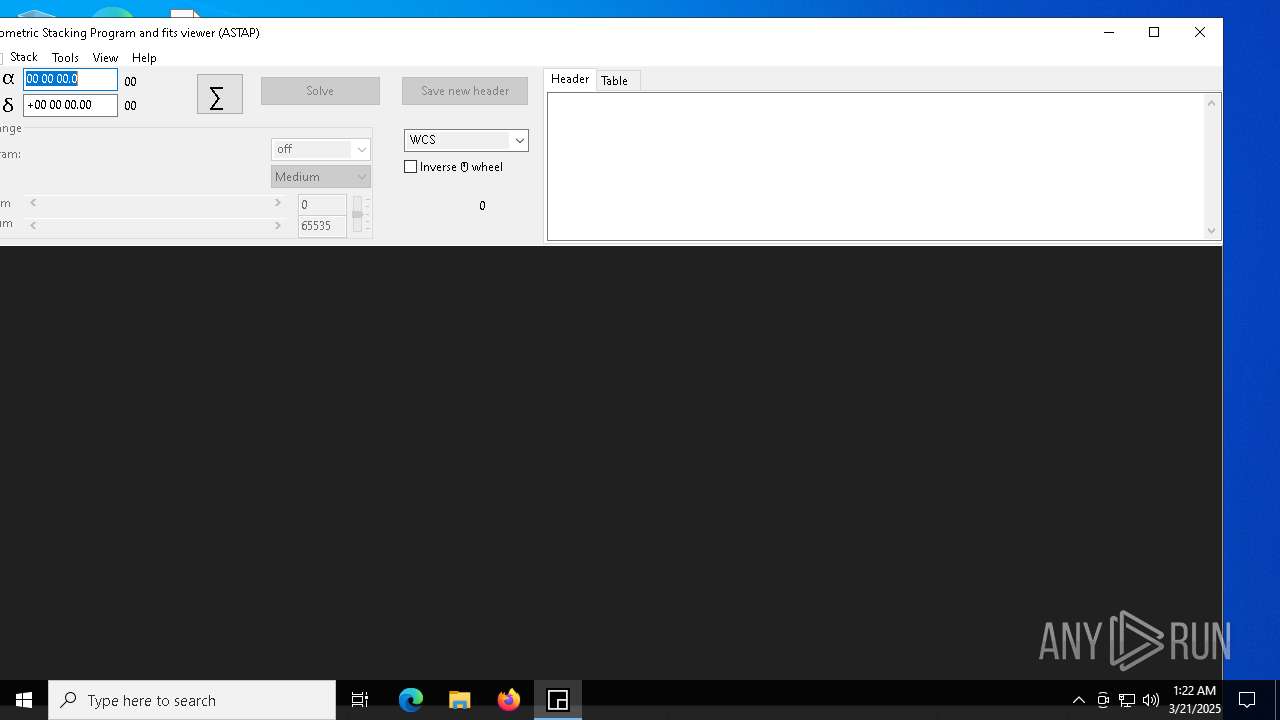Open the Tools menu
This screenshot has width=1280, height=720.
(x=65, y=58)
